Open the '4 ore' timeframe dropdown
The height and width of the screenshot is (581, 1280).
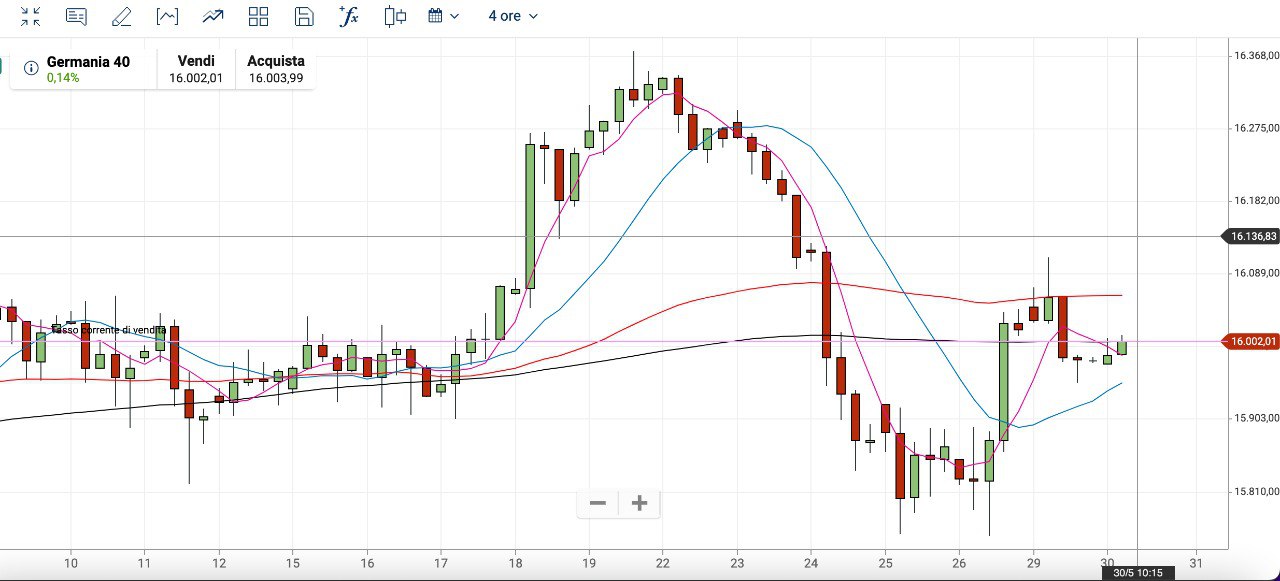pos(512,16)
